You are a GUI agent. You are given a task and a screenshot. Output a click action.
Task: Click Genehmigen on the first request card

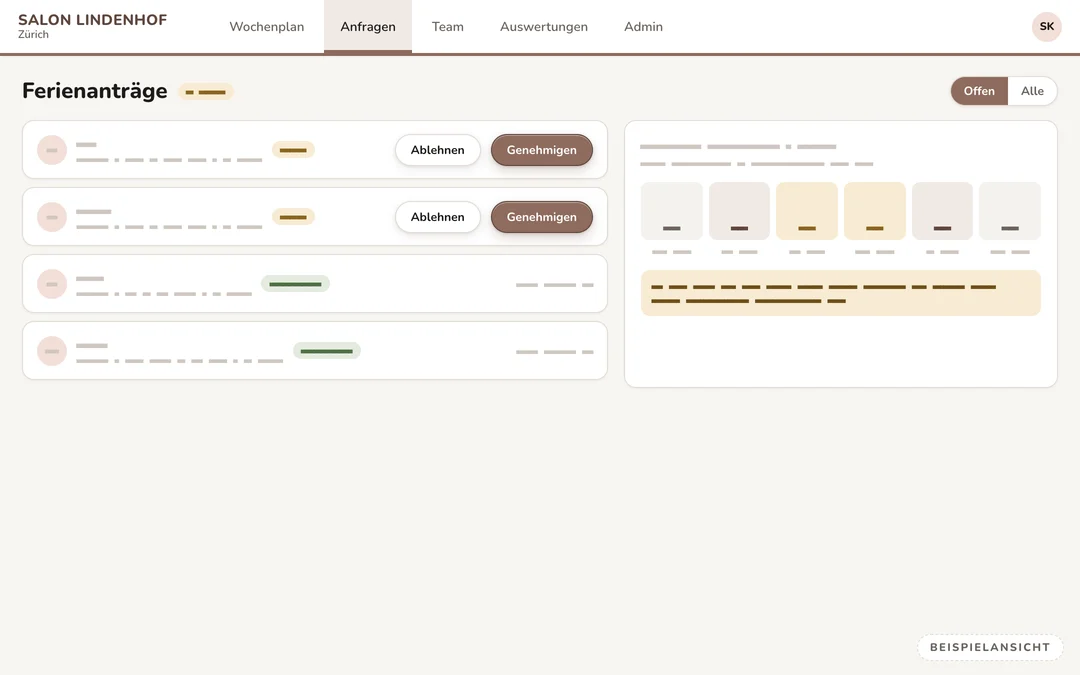tap(541, 150)
